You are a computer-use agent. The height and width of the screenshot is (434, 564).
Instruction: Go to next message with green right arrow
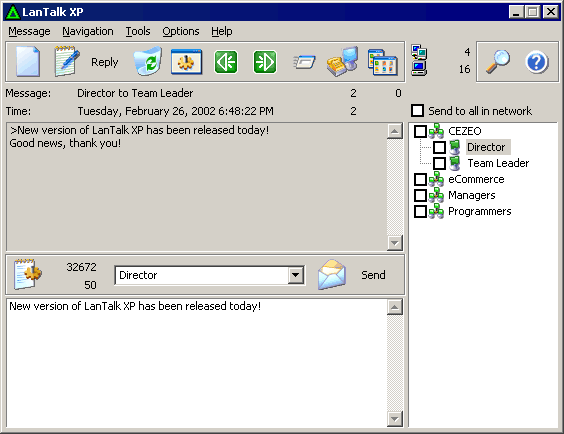[265, 62]
